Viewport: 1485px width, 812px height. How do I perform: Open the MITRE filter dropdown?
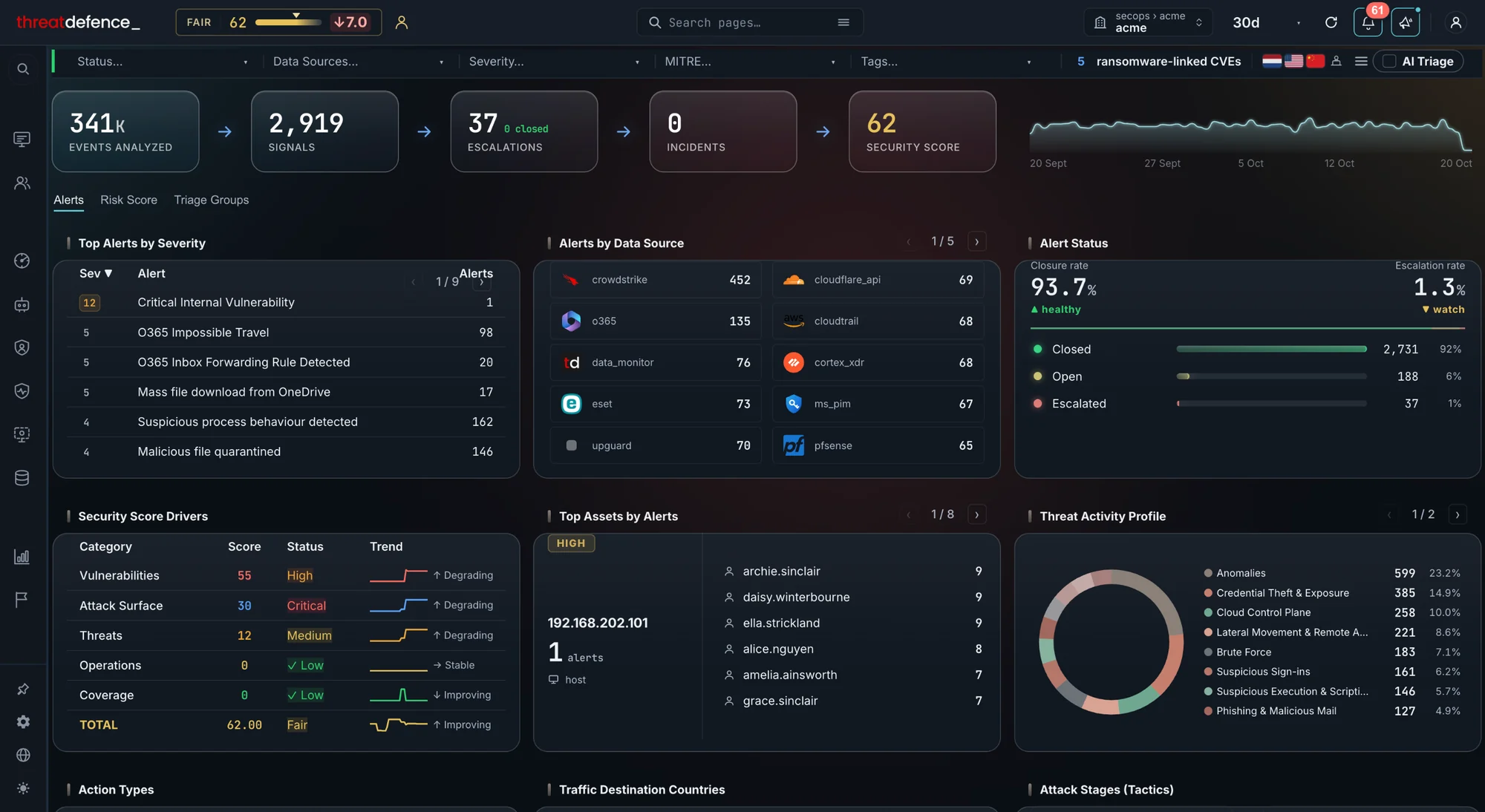tap(750, 62)
